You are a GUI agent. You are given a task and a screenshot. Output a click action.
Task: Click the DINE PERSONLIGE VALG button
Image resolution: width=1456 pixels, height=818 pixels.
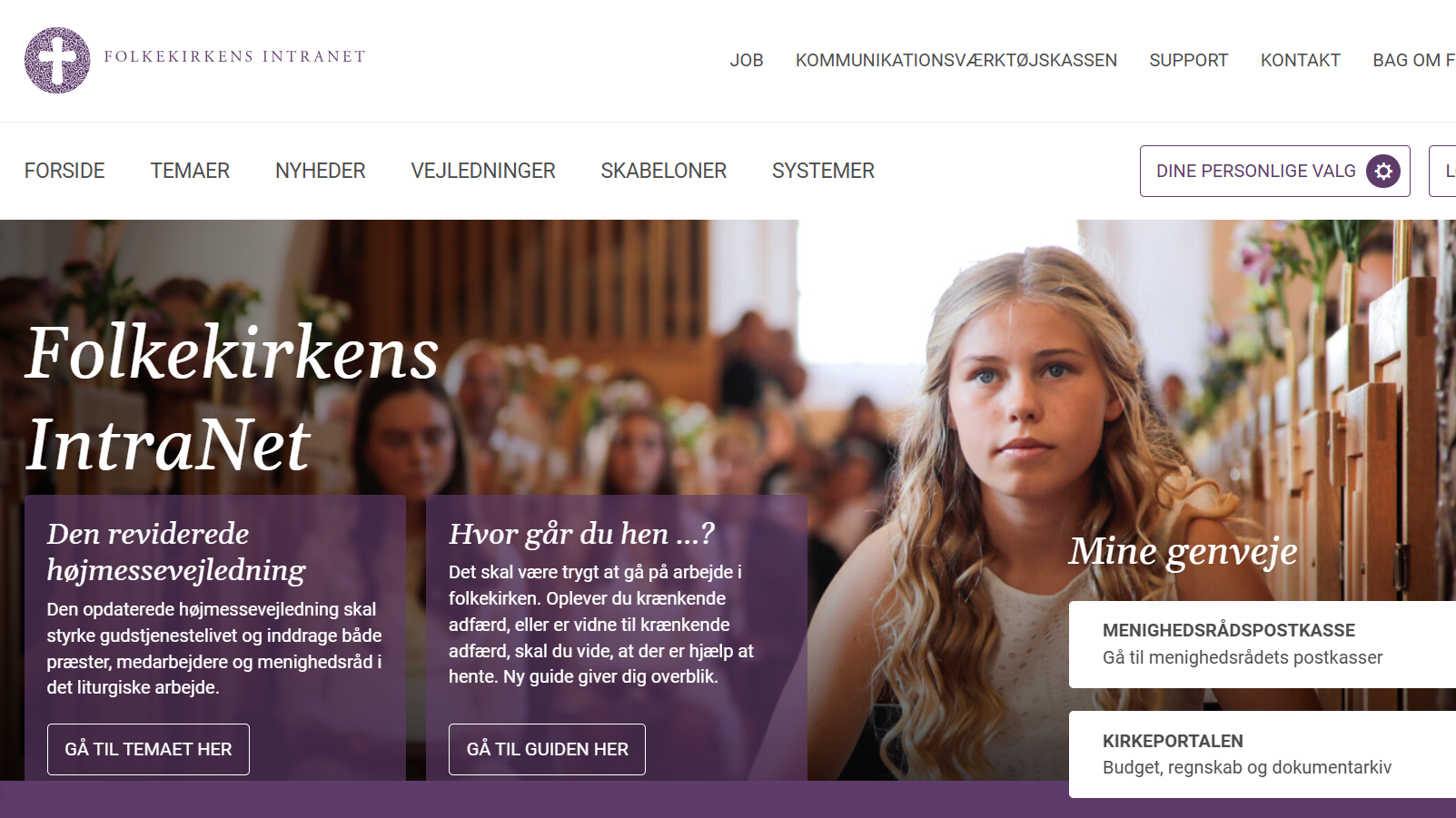1274,171
